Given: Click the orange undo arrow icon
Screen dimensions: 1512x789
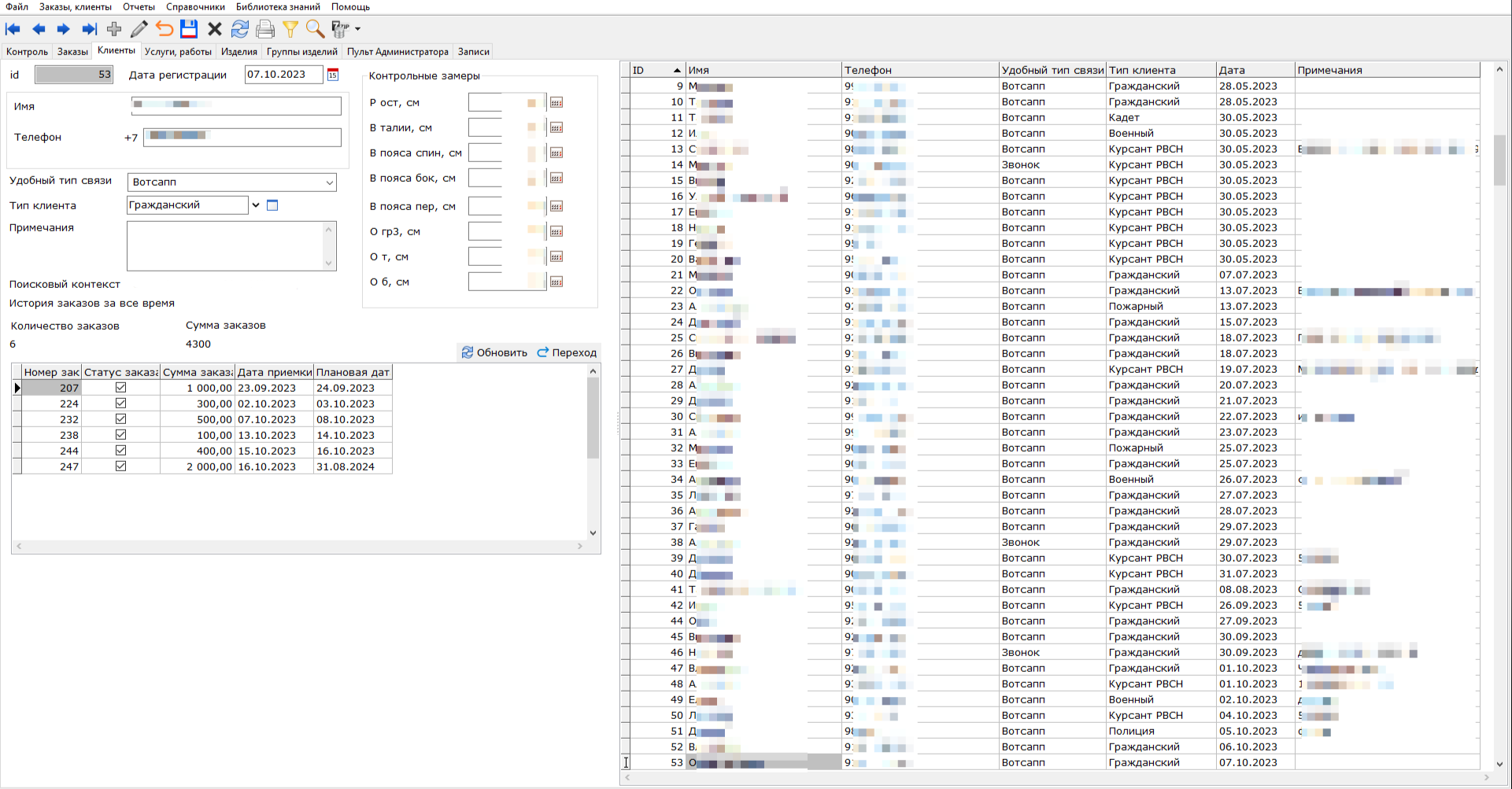Looking at the screenshot, I should (x=165, y=30).
